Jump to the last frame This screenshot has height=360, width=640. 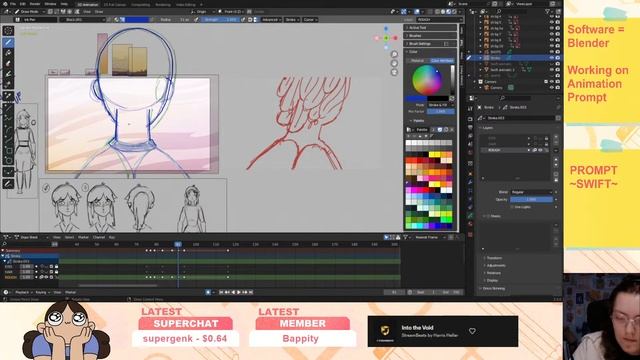[251, 292]
